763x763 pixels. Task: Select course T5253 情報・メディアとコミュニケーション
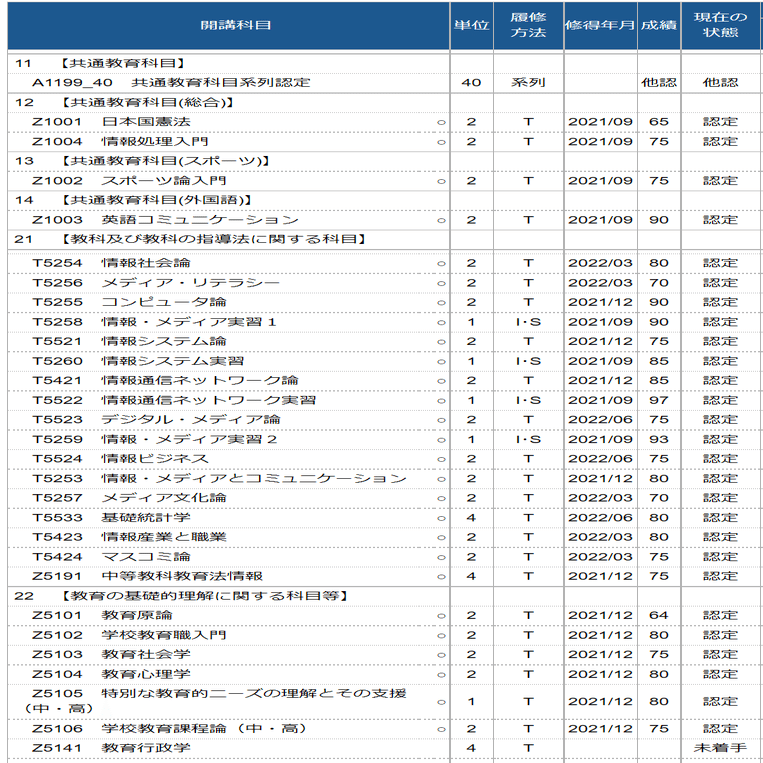(219, 479)
